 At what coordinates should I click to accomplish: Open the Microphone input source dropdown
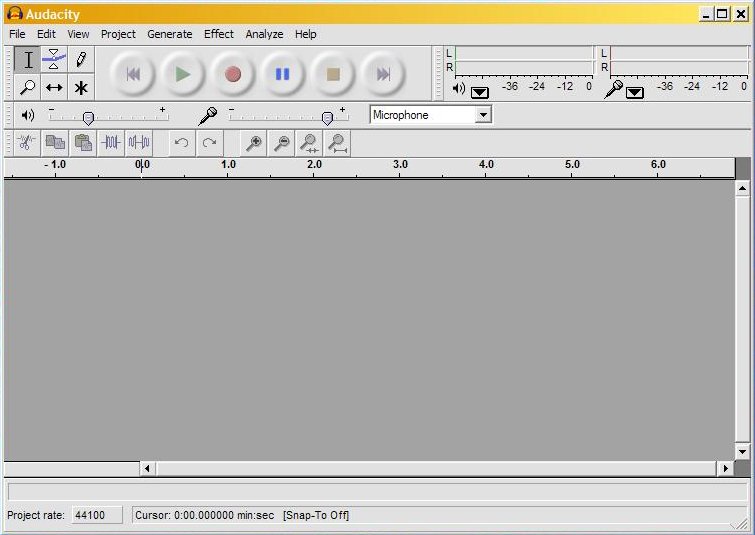[483, 115]
